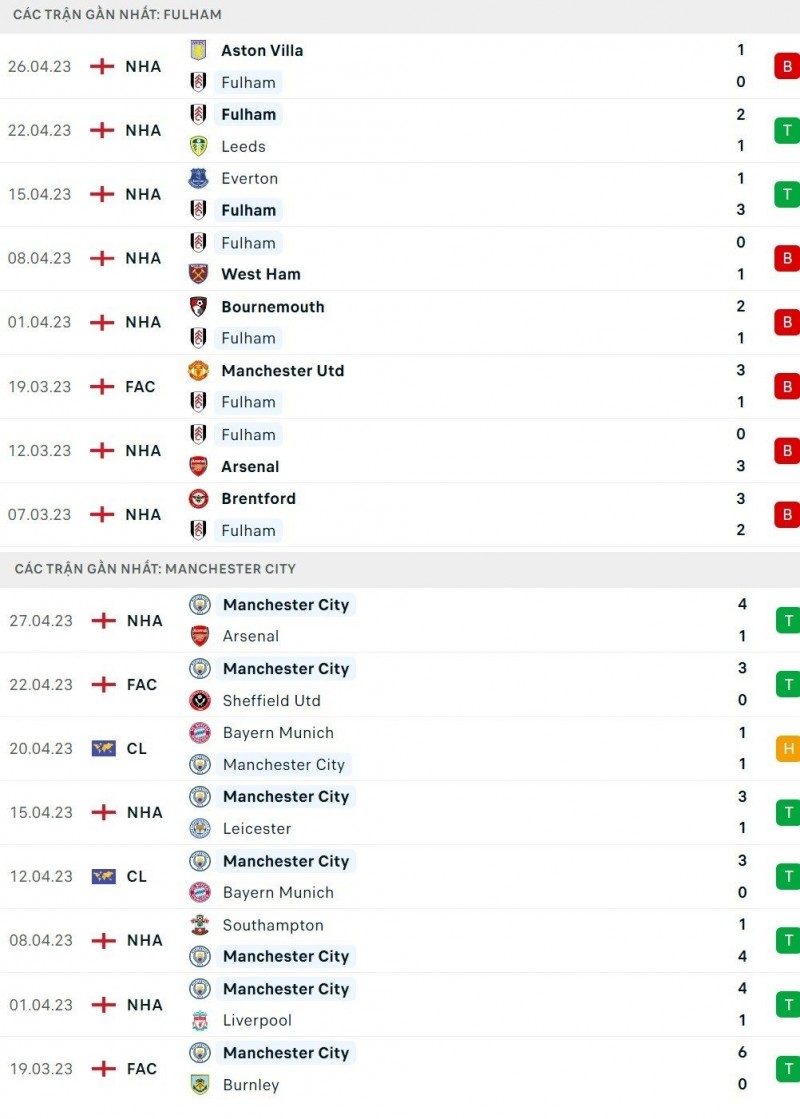The image size is (800, 1119).
Task: Click the CL flag icon for 20.04.23 match
Action: click(103, 748)
